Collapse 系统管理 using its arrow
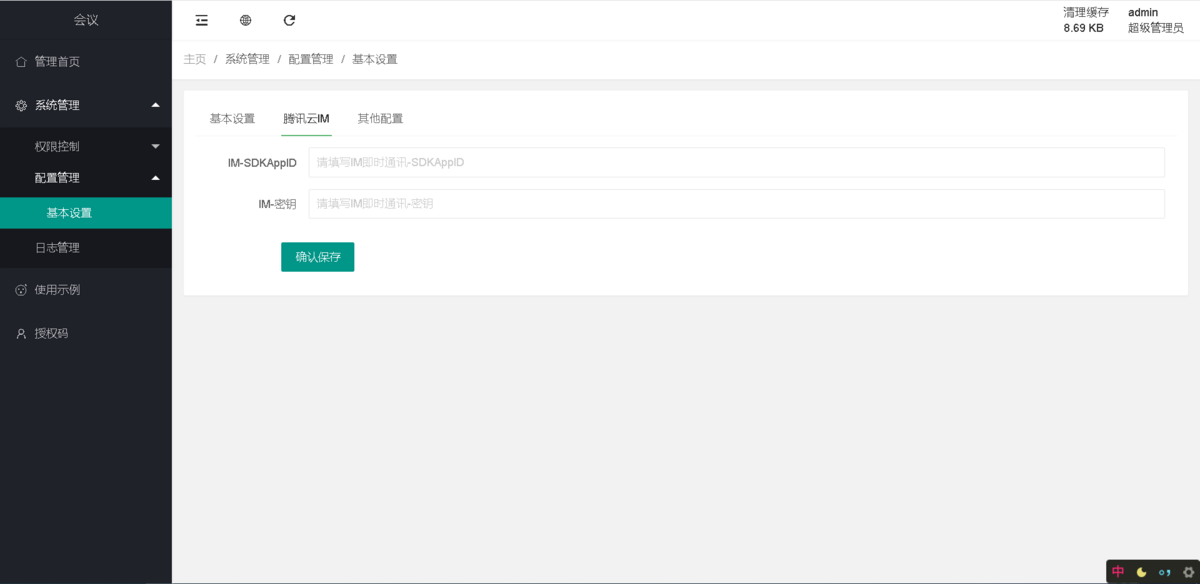The width and height of the screenshot is (1200, 584). click(x=155, y=105)
